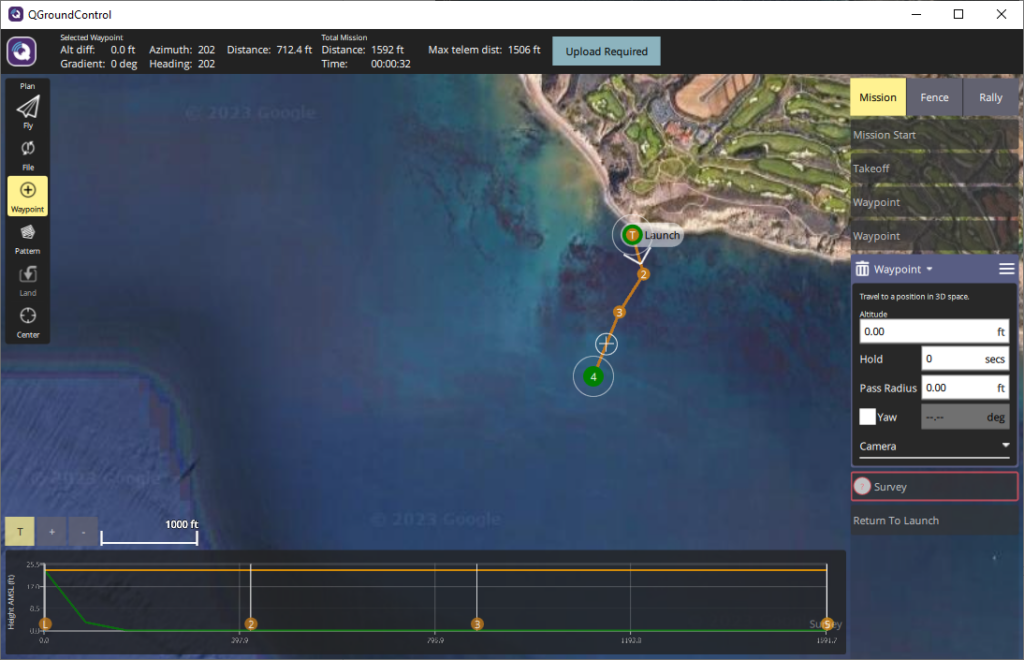
Task: Select green waypoint 4 marker on map
Action: tap(594, 377)
